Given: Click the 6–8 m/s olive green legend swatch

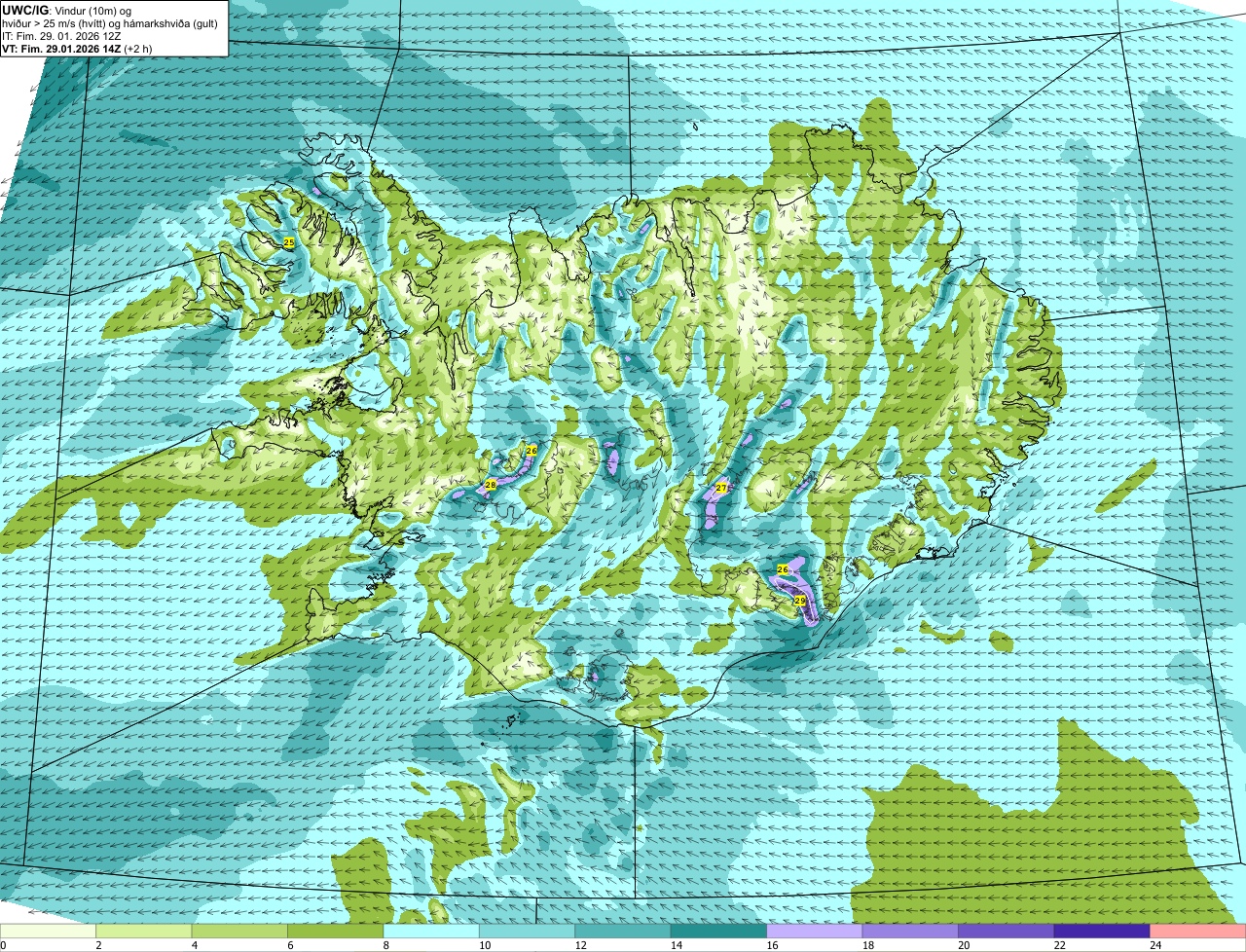Looking at the screenshot, I should 337,931.
